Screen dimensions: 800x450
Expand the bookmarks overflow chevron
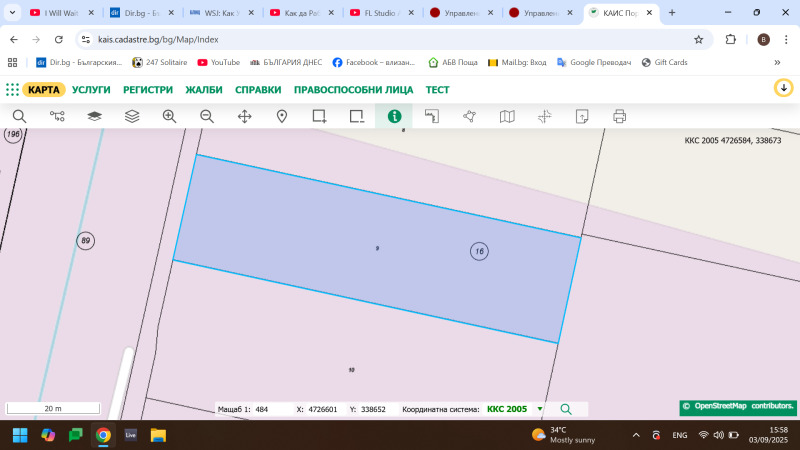click(777, 62)
